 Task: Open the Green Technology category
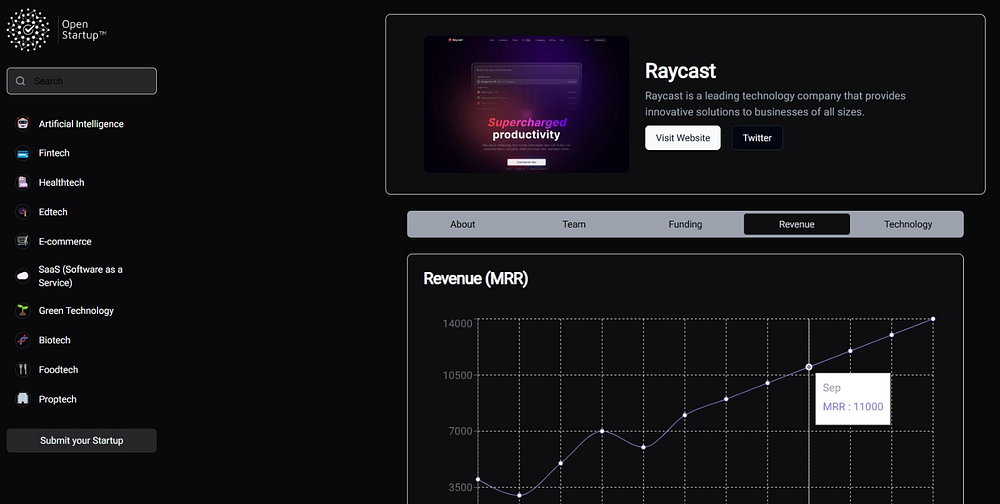point(76,311)
